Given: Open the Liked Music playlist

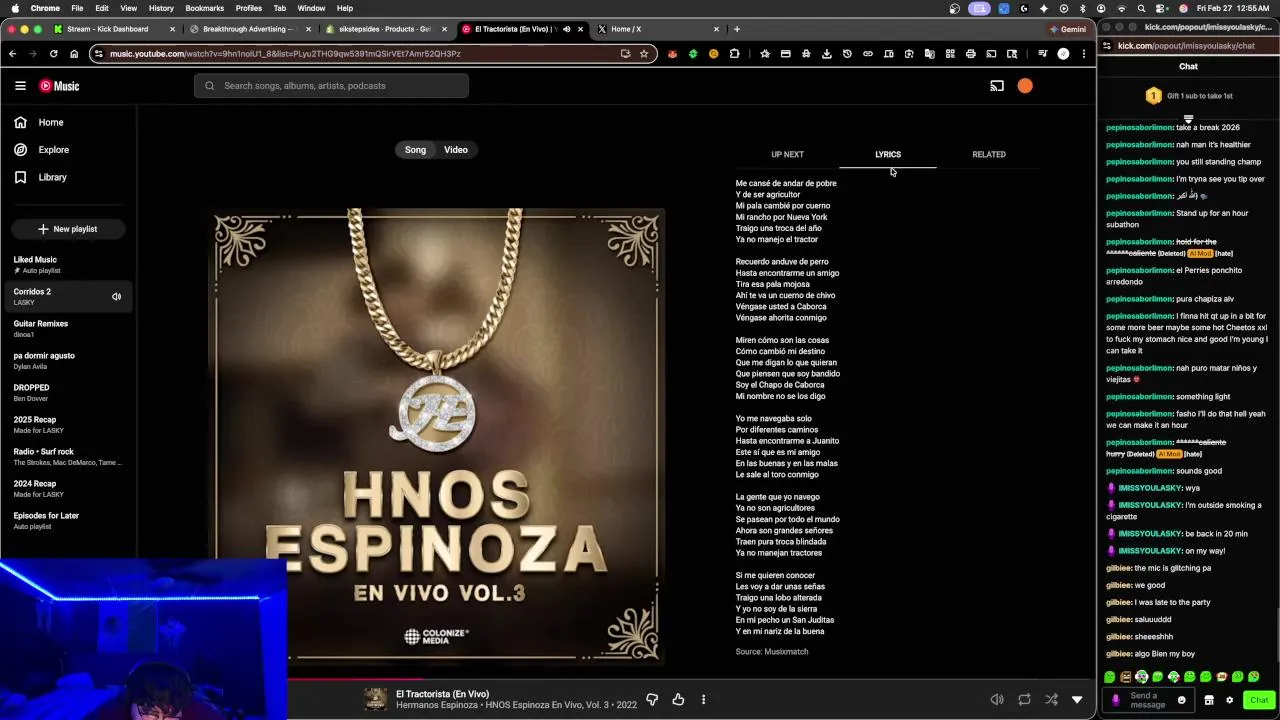Looking at the screenshot, I should [66, 265].
